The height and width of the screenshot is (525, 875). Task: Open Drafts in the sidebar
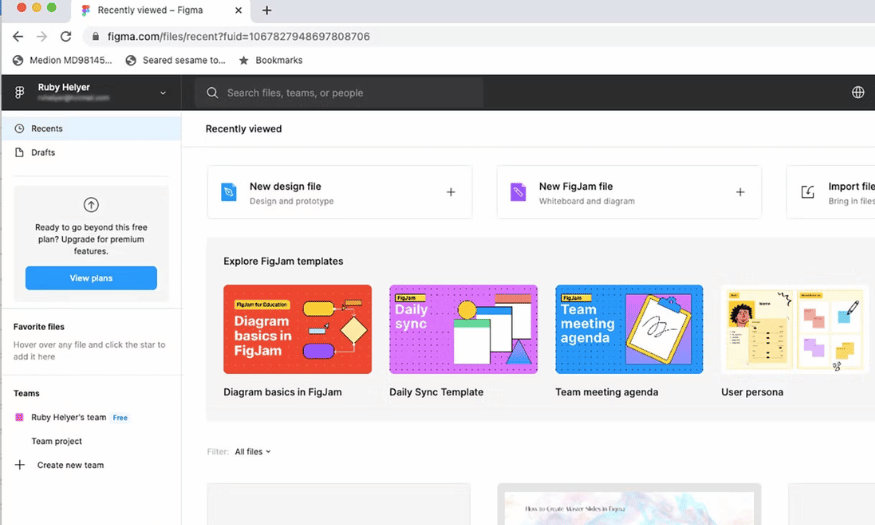tap(92, 152)
